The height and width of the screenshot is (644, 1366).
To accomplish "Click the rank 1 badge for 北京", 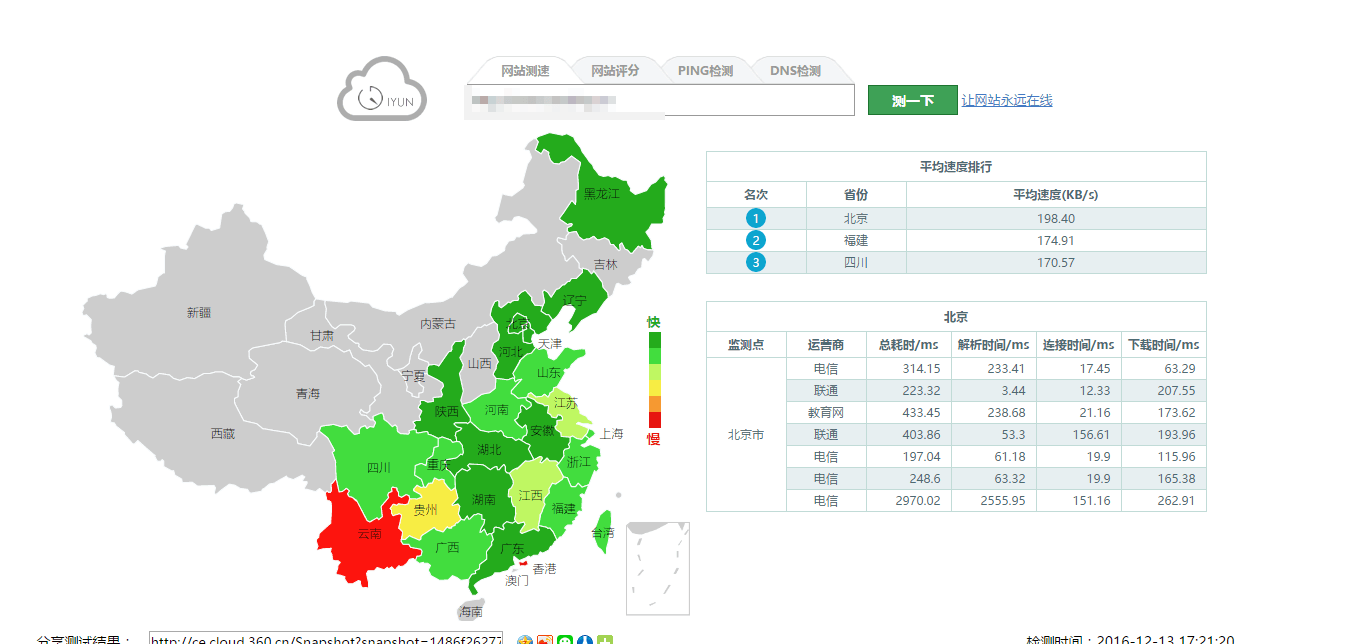I will [x=756, y=218].
